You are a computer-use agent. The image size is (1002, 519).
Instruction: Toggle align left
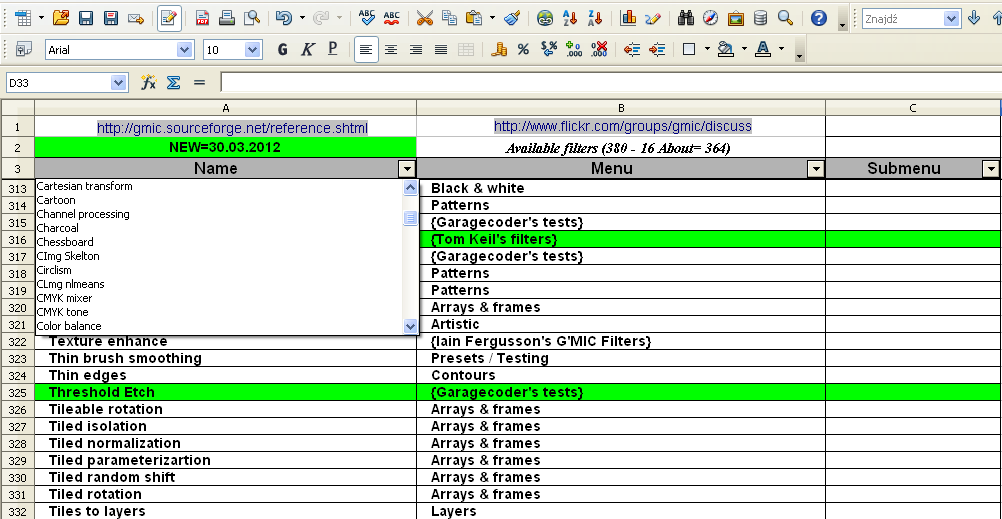[366, 49]
